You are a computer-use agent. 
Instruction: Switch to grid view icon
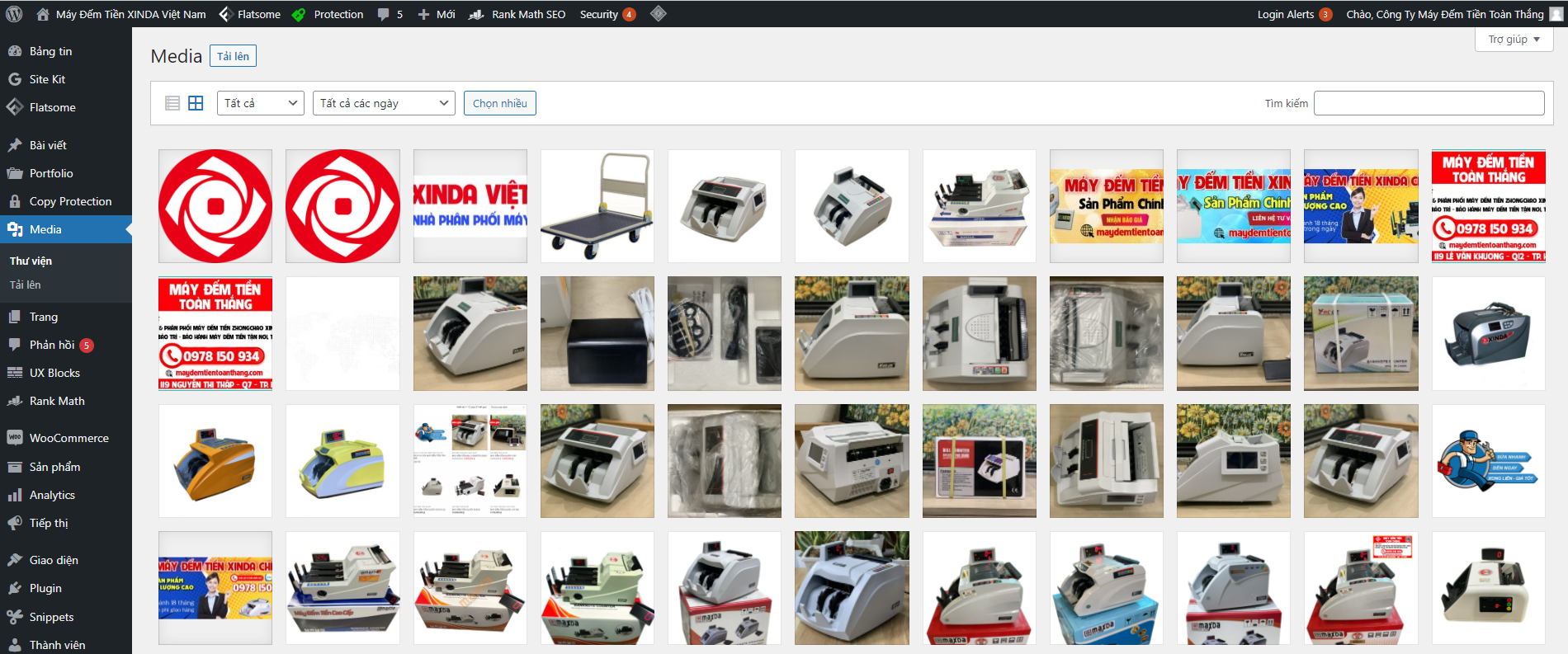(x=196, y=103)
